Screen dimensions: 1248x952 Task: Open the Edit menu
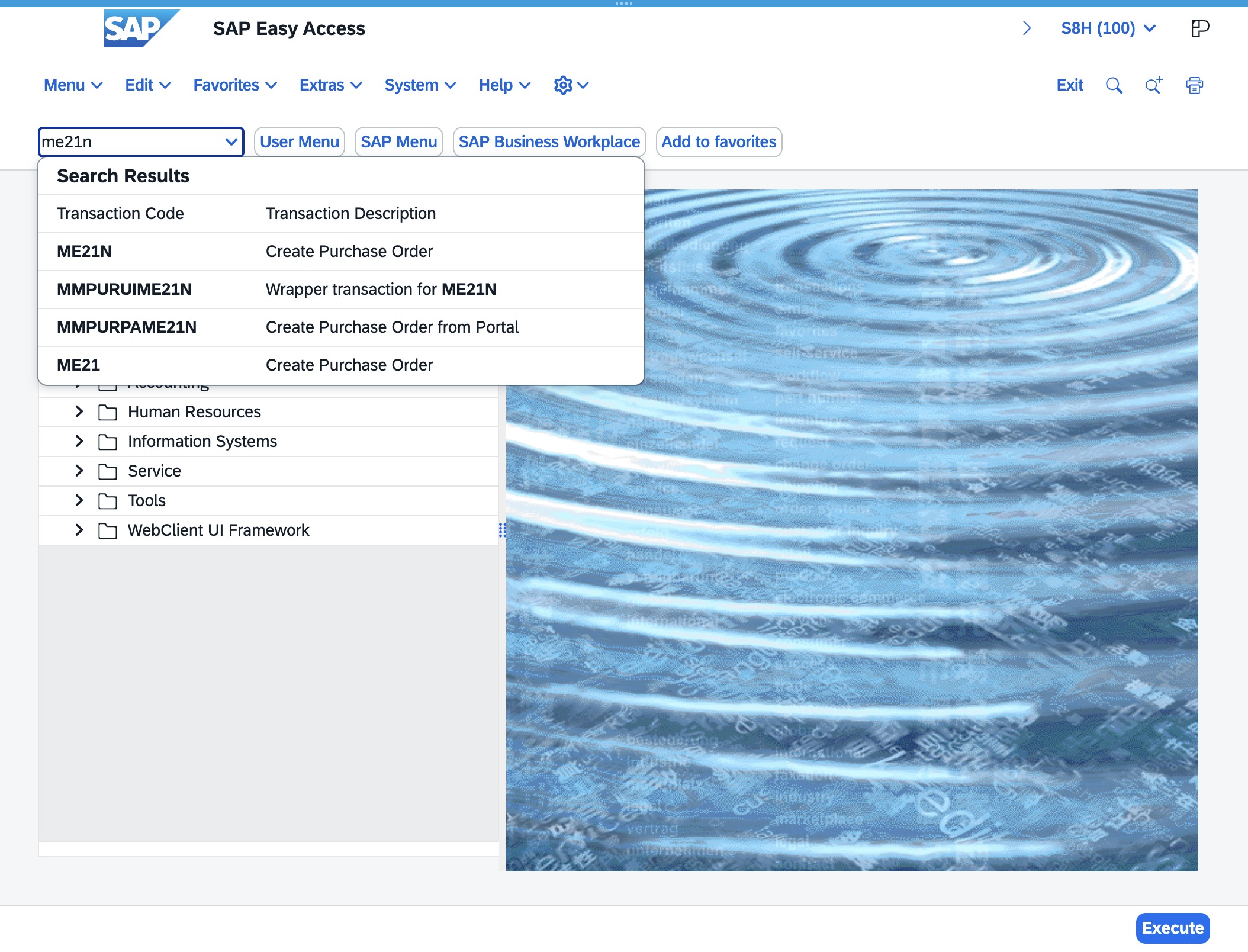148,85
